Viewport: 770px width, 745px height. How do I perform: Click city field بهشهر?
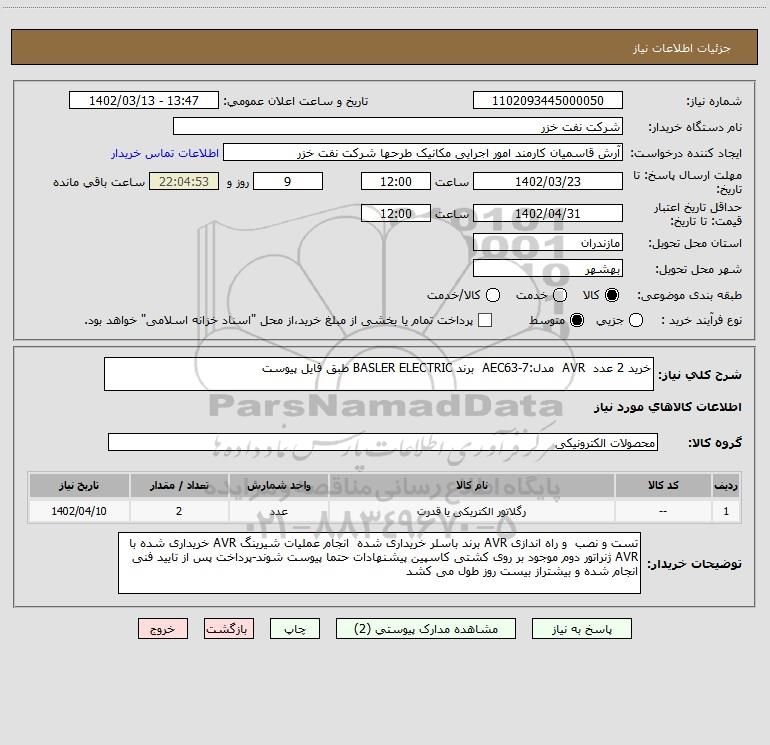[x=548, y=269]
